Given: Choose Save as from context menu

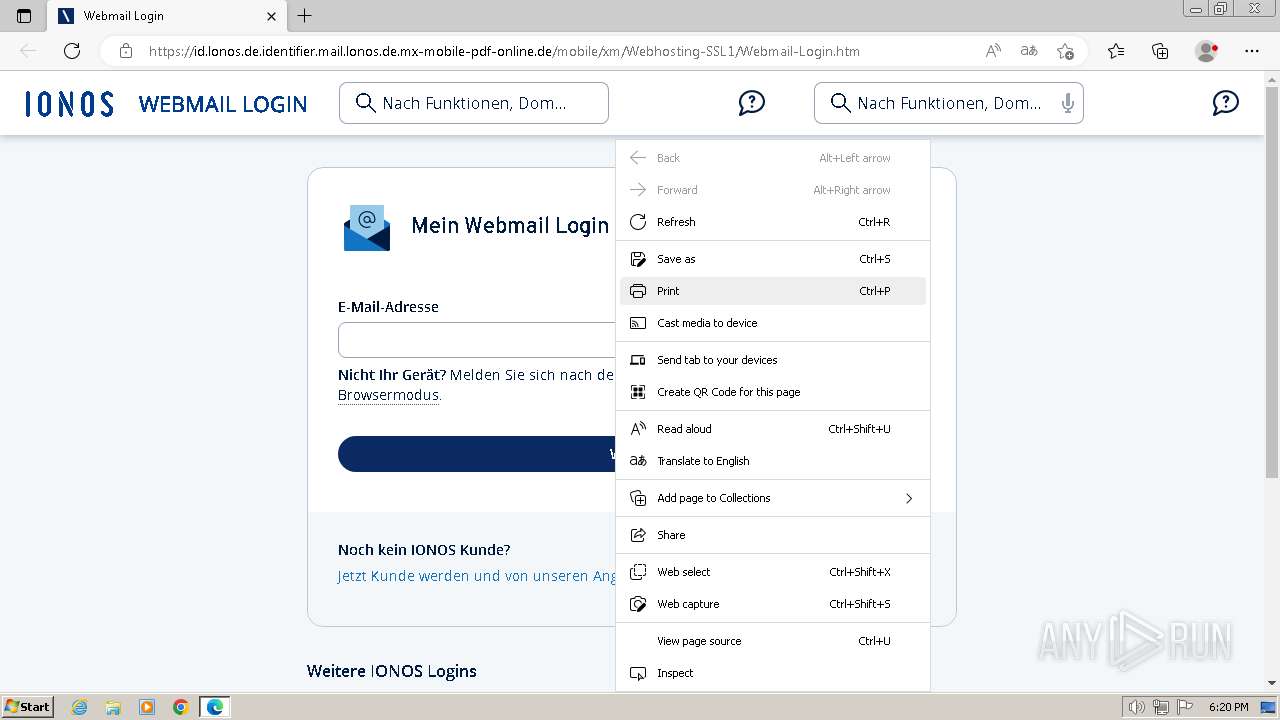Looking at the screenshot, I should (773, 259).
